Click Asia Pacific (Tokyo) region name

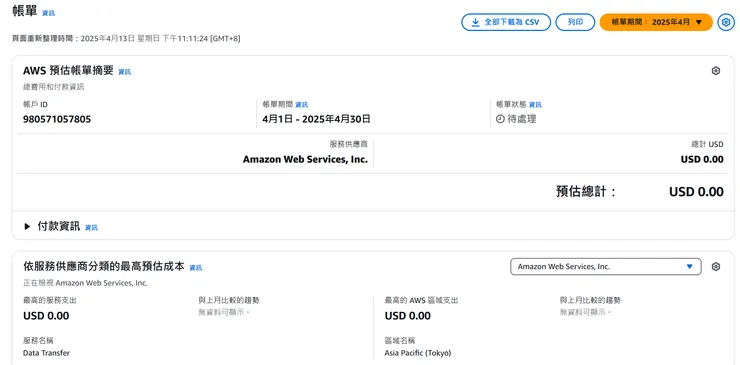(418, 353)
